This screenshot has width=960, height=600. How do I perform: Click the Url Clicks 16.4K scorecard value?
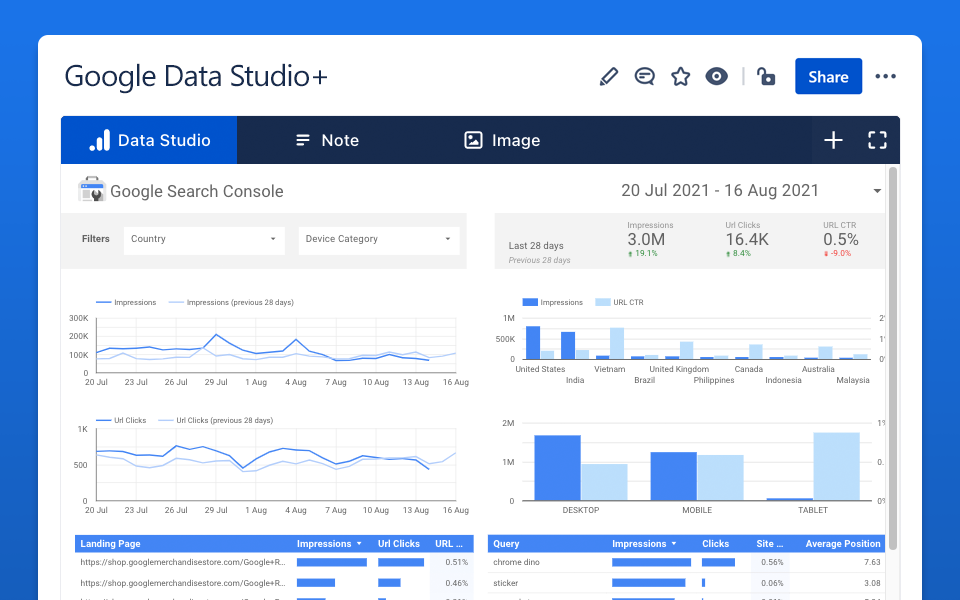pos(747,239)
